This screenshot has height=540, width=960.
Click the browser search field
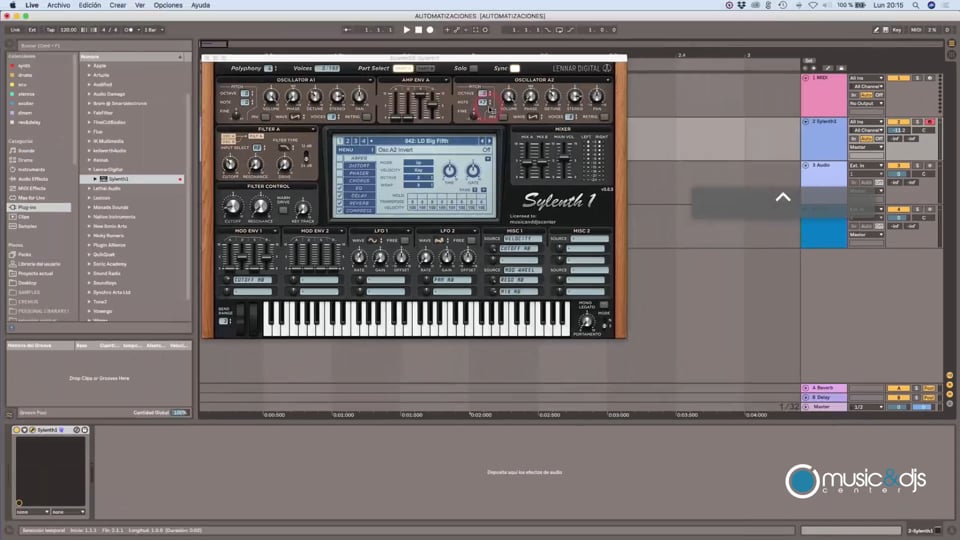(x=104, y=45)
